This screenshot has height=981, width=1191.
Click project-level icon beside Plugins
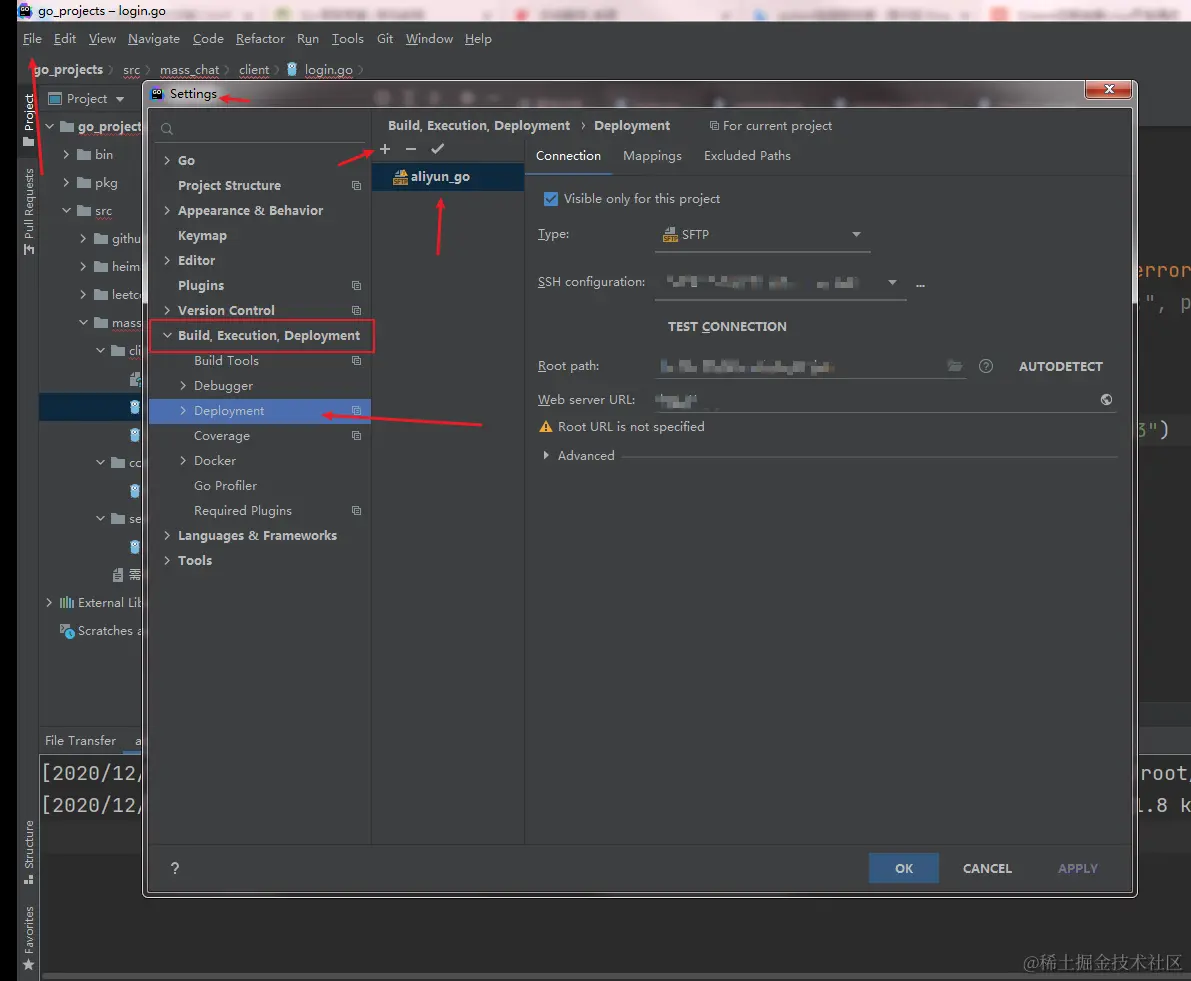coord(356,285)
